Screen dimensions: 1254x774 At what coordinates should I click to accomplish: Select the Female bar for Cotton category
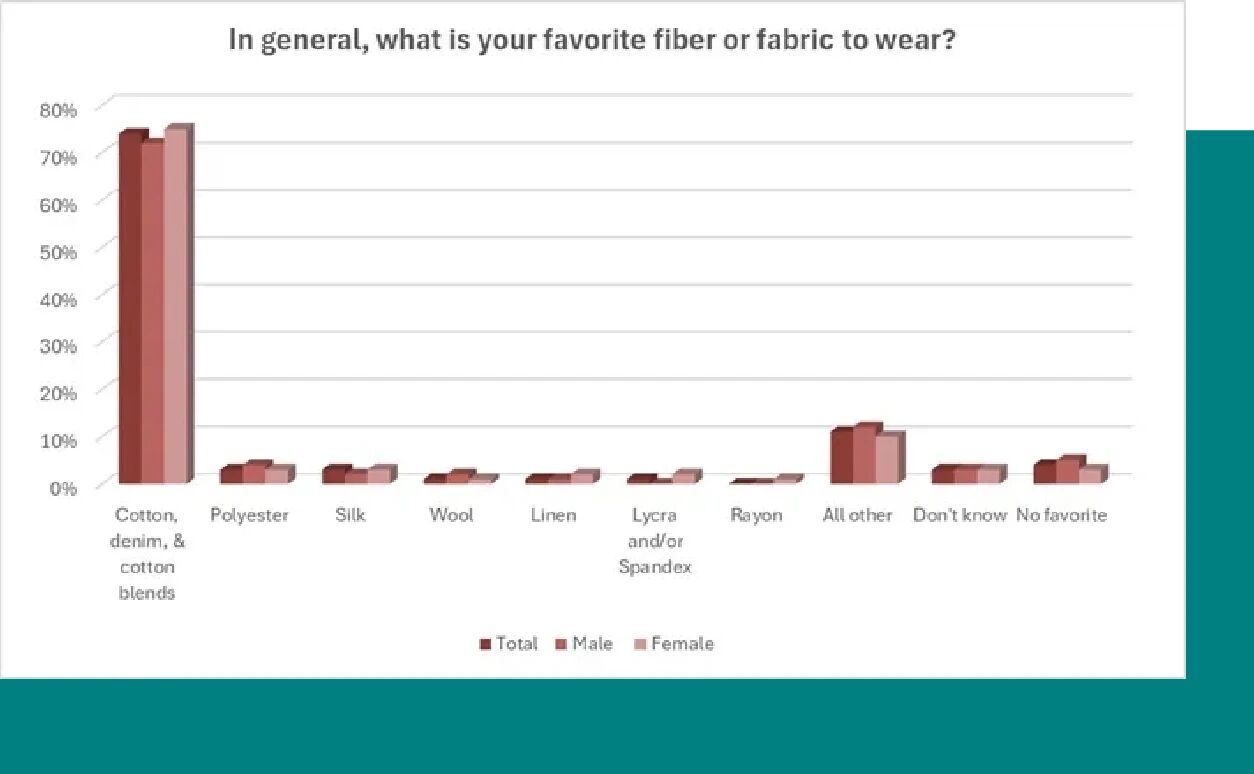tap(175, 307)
